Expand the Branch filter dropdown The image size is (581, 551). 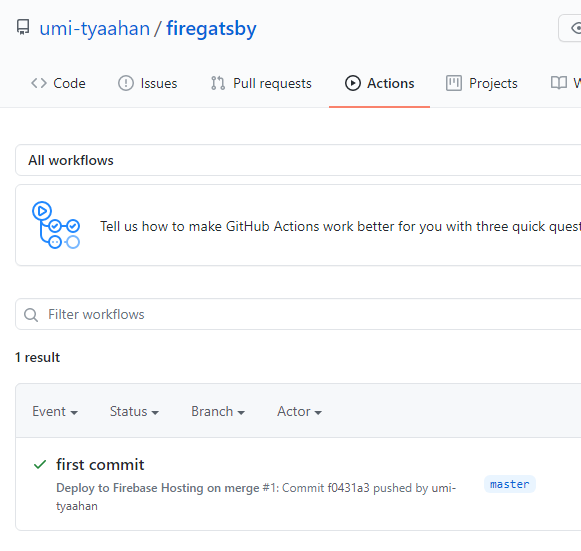pyautogui.click(x=218, y=412)
